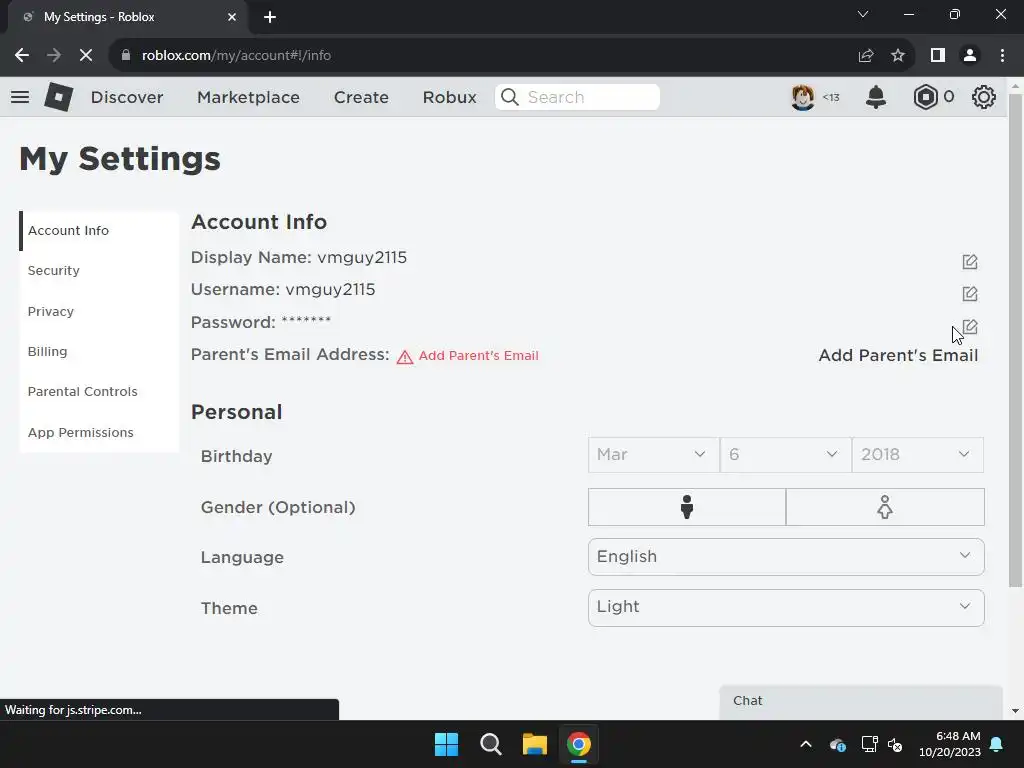Switch to the Security settings tab

(x=99, y=271)
